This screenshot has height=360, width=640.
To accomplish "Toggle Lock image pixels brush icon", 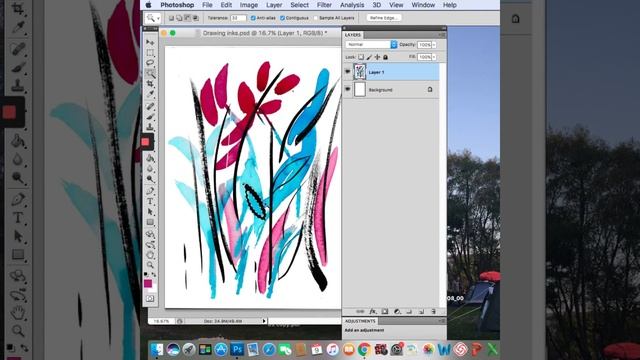I will tap(369, 57).
